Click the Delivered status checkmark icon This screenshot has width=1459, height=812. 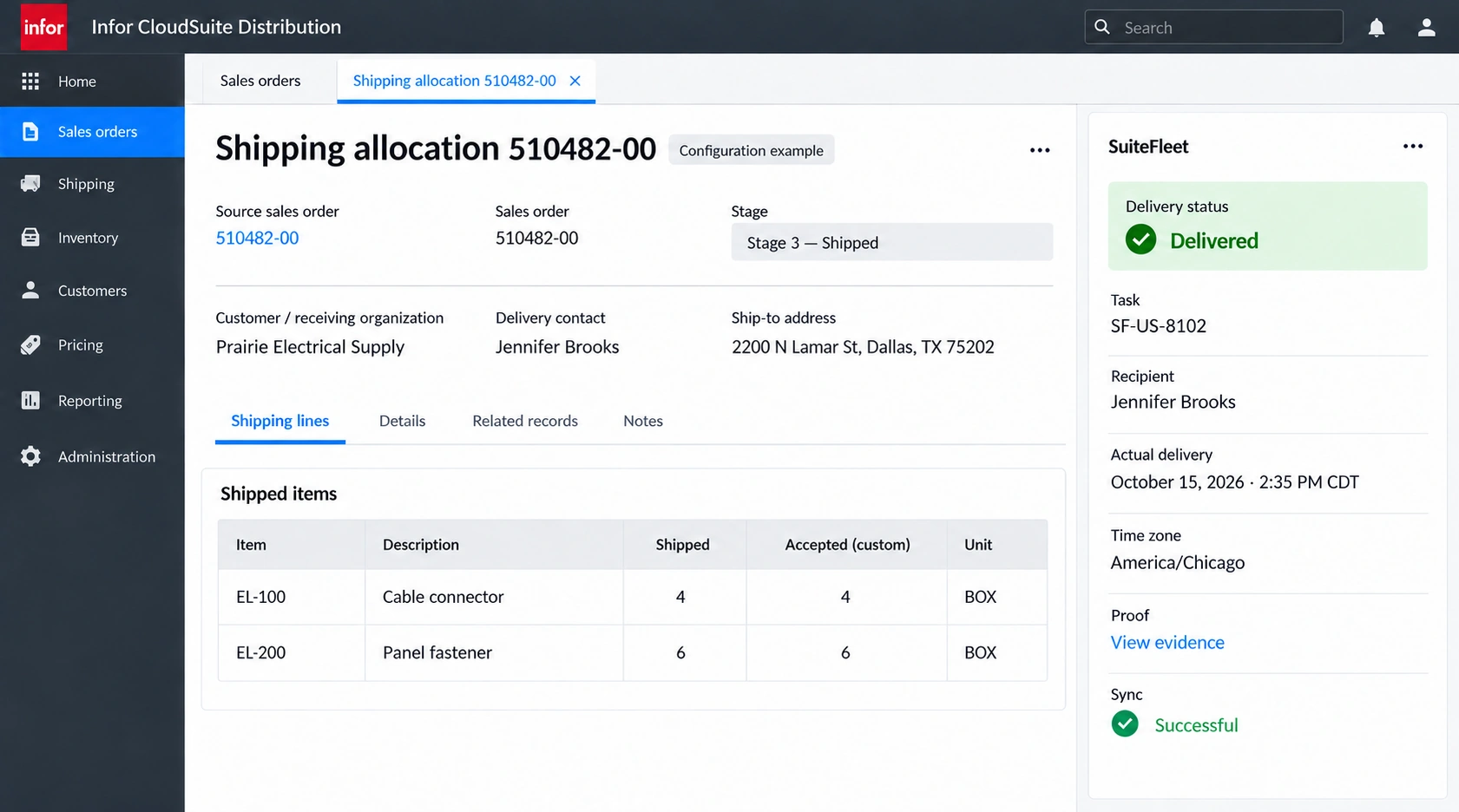[1140, 239]
